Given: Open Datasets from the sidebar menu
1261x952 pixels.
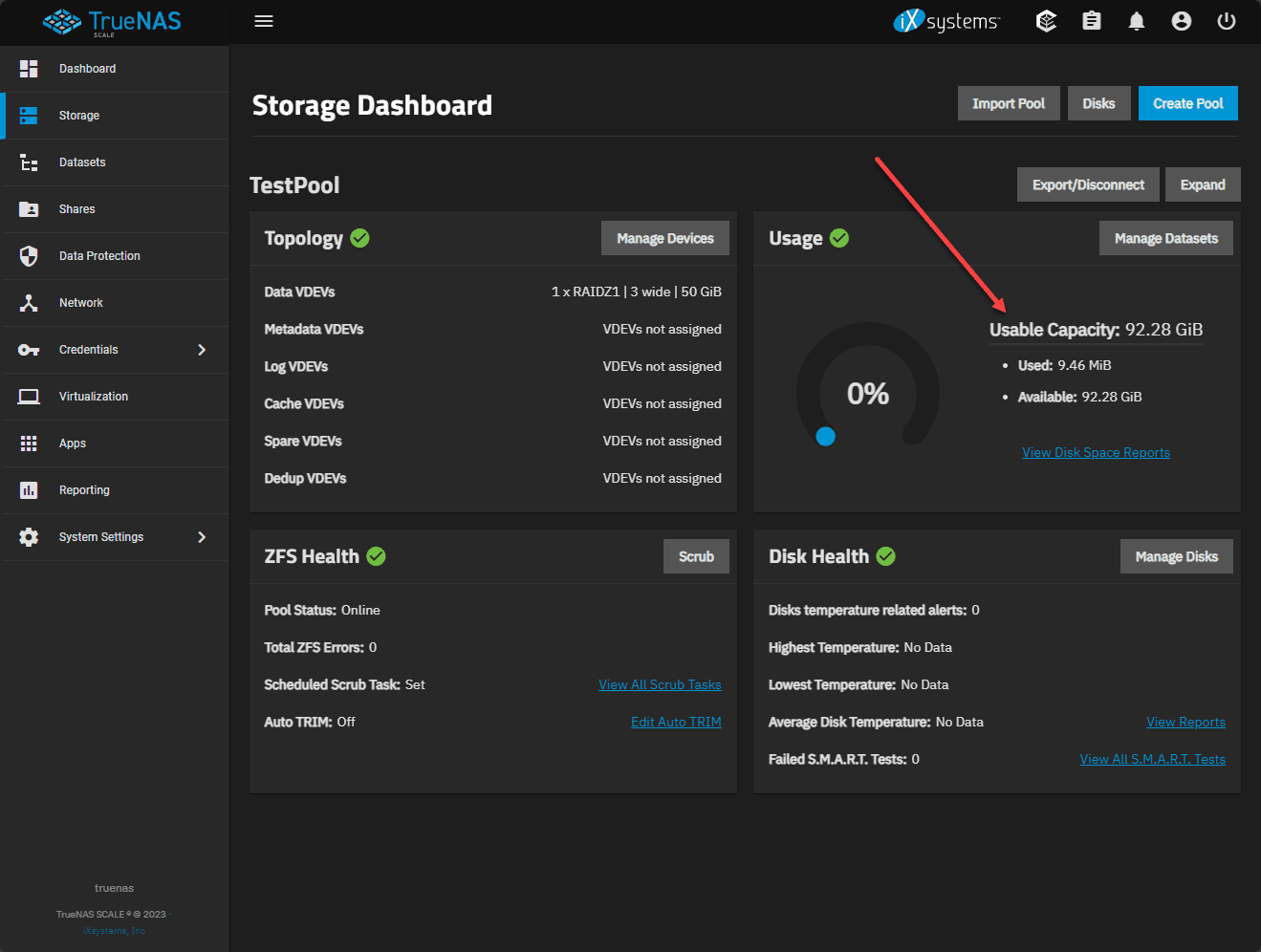Looking at the screenshot, I should tap(82, 162).
